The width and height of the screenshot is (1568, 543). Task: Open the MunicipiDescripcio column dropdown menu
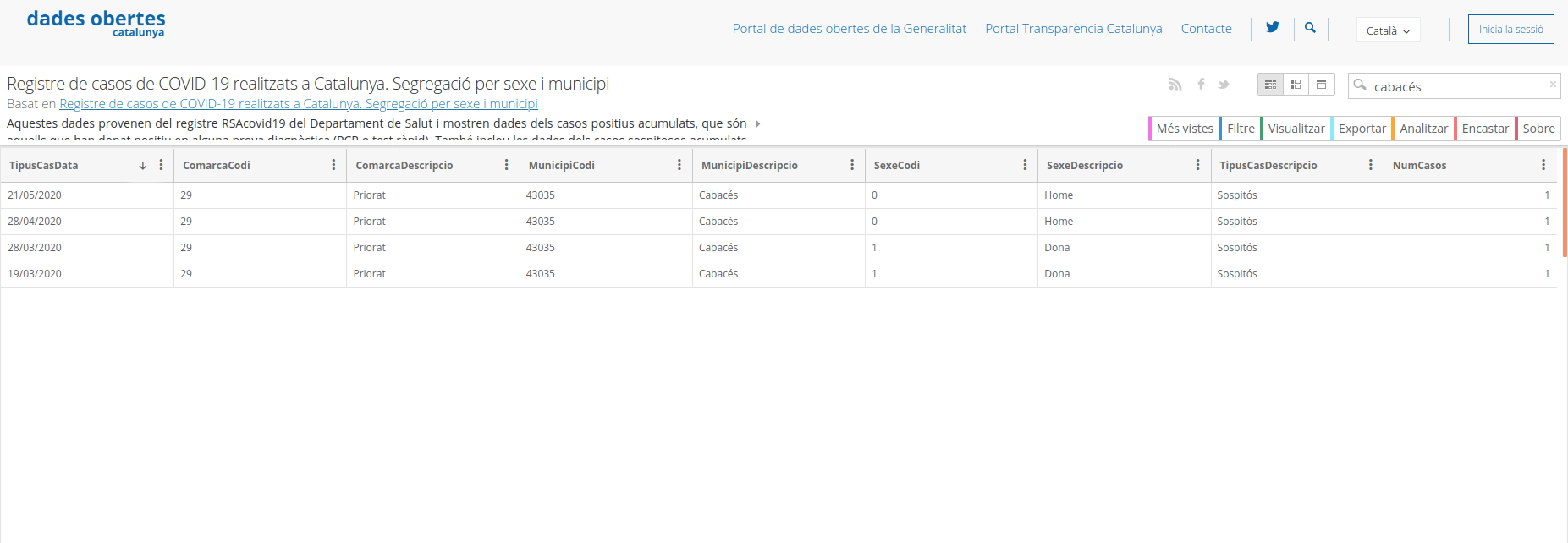pyautogui.click(x=851, y=165)
